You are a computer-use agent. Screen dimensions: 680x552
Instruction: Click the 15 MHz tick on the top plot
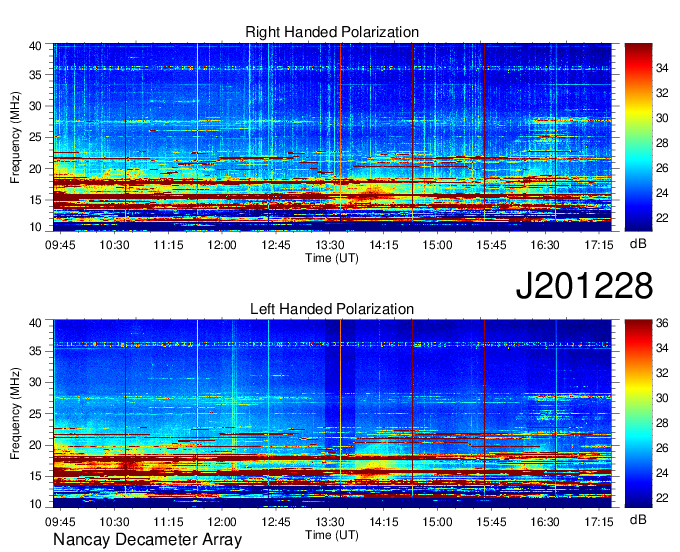point(35,200)
